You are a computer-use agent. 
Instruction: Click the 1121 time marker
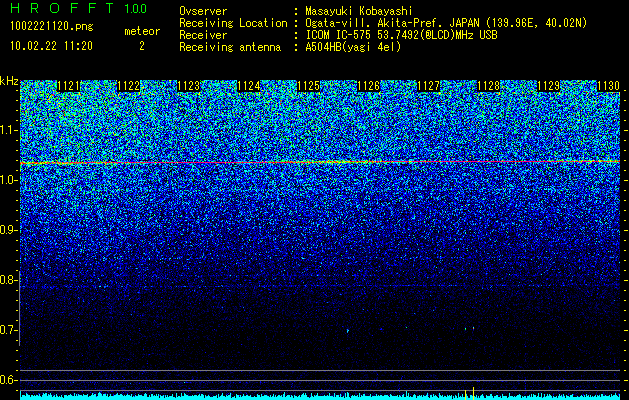coord(69,86)
